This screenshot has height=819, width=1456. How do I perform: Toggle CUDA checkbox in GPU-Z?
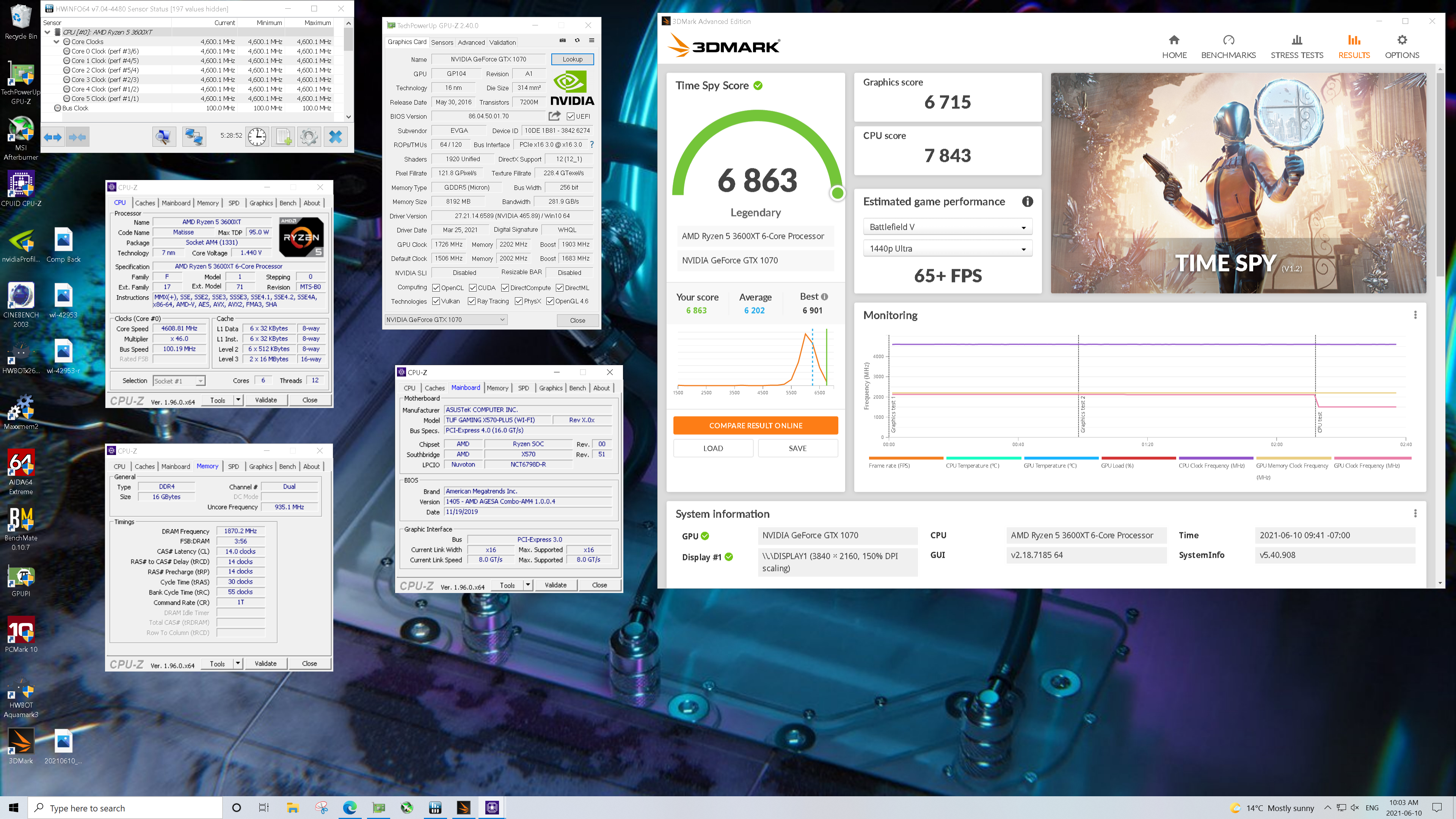[x=472, y=288]
